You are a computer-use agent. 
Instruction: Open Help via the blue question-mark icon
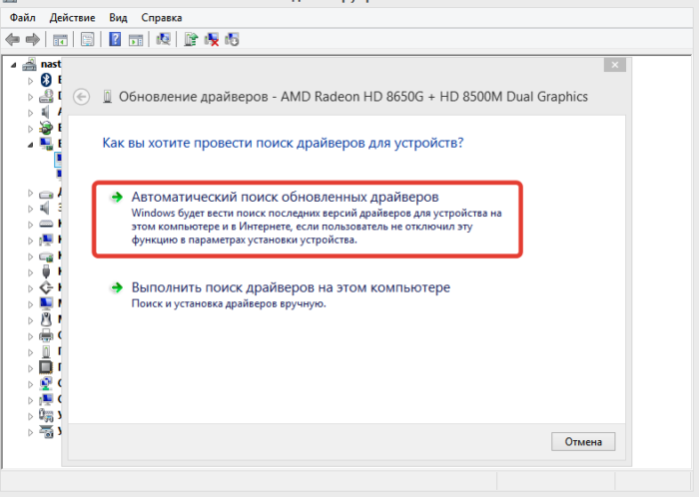[115, 40]
